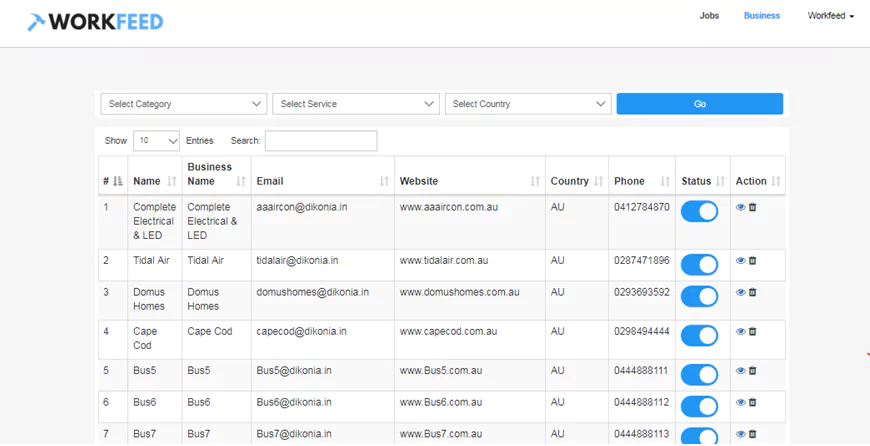
Task: Click the blue Go button
Action: coord(700,104)
